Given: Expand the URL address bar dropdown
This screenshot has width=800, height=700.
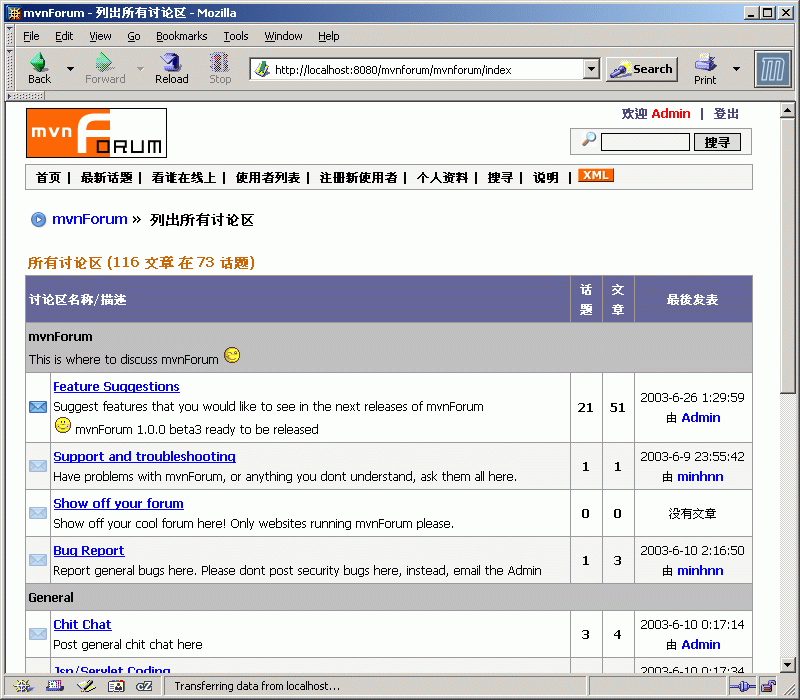Looking at the screenshot, I should [591, 69].
